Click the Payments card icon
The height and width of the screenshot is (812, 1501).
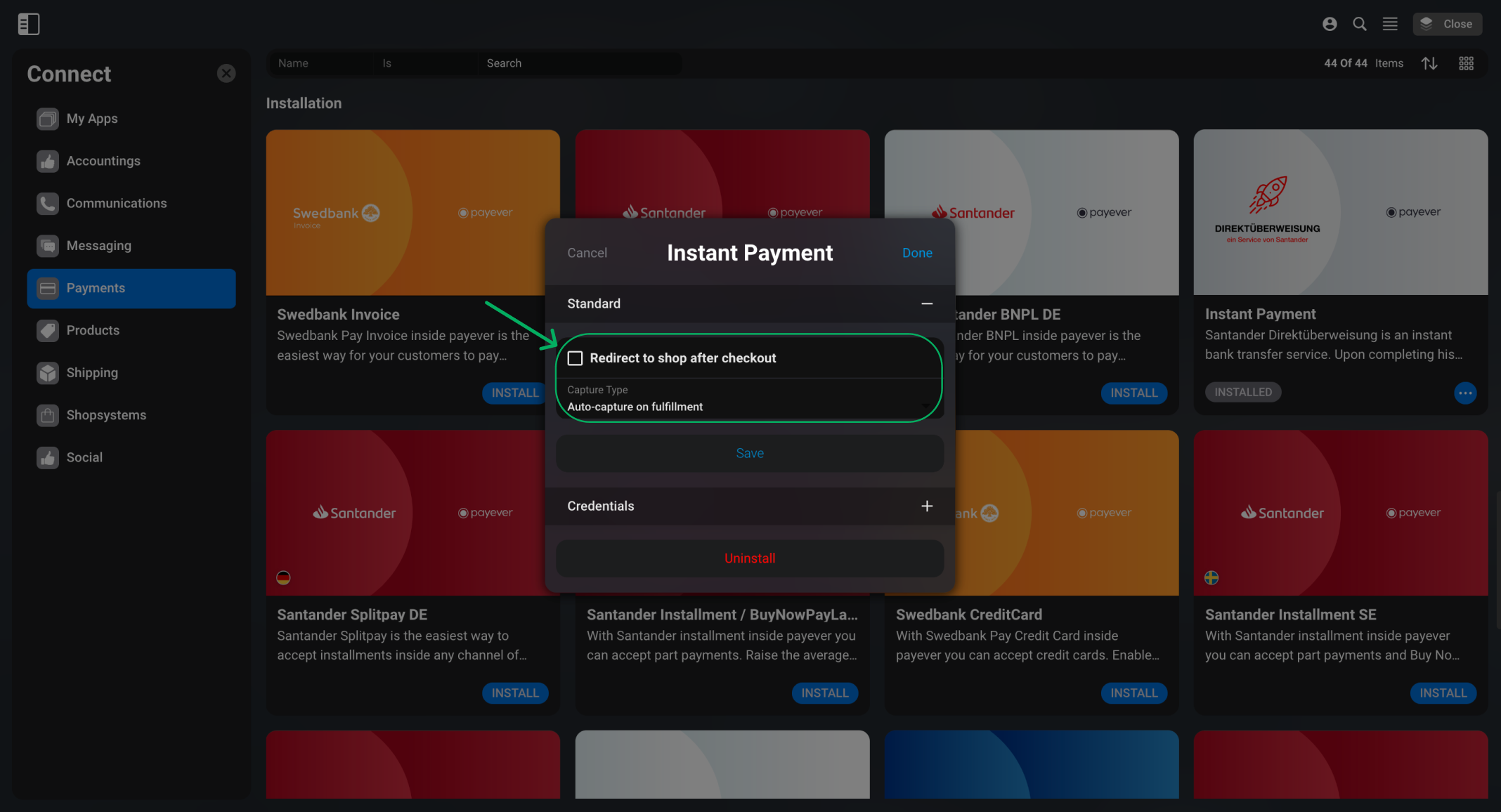[x=48, y=288]
